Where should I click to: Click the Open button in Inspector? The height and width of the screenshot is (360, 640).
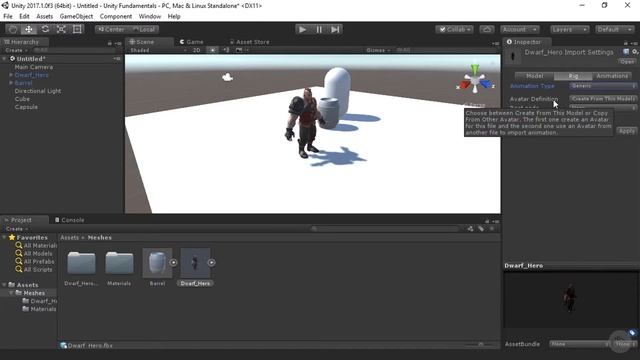627,62
